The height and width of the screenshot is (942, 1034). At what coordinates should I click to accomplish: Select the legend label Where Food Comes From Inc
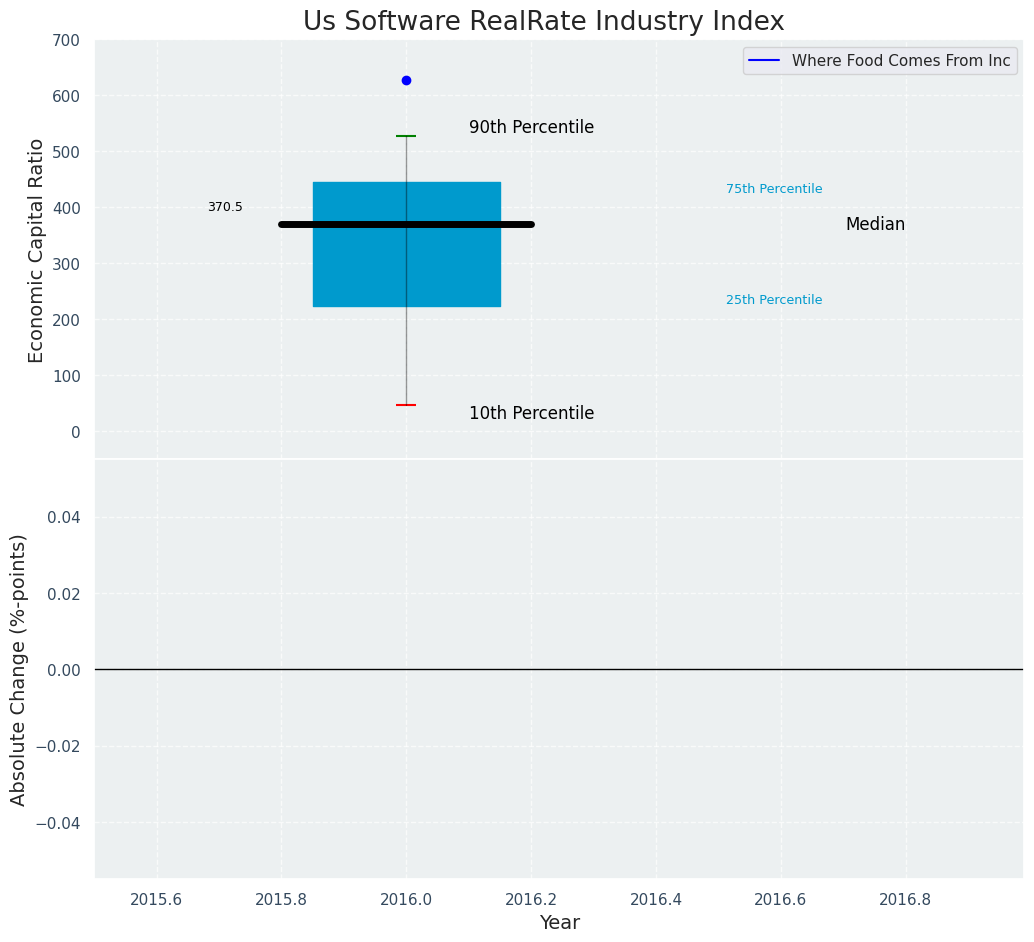click(x=900, y=61)
